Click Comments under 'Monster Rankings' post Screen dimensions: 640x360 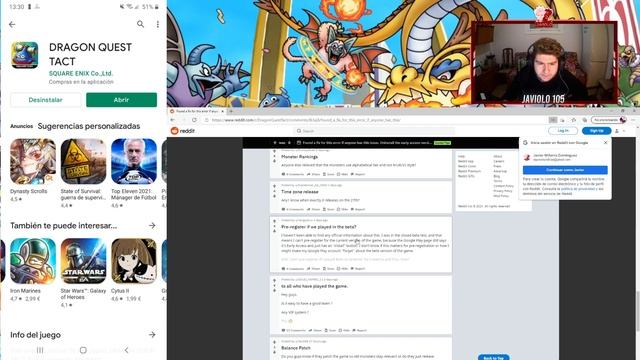[x=292, y=174]
